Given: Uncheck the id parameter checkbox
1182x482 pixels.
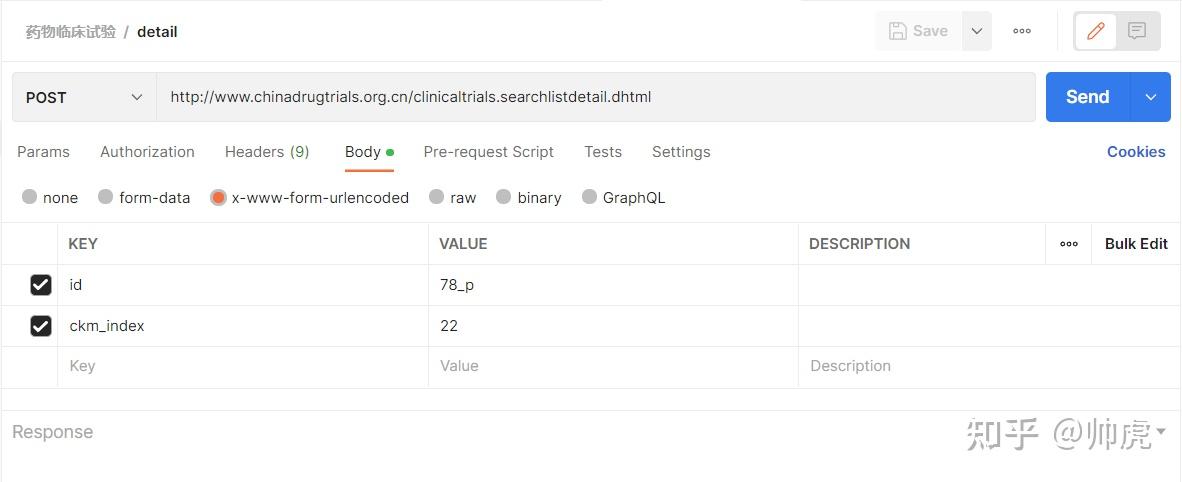Looking at the screenshot, I should tap(41, 285).
